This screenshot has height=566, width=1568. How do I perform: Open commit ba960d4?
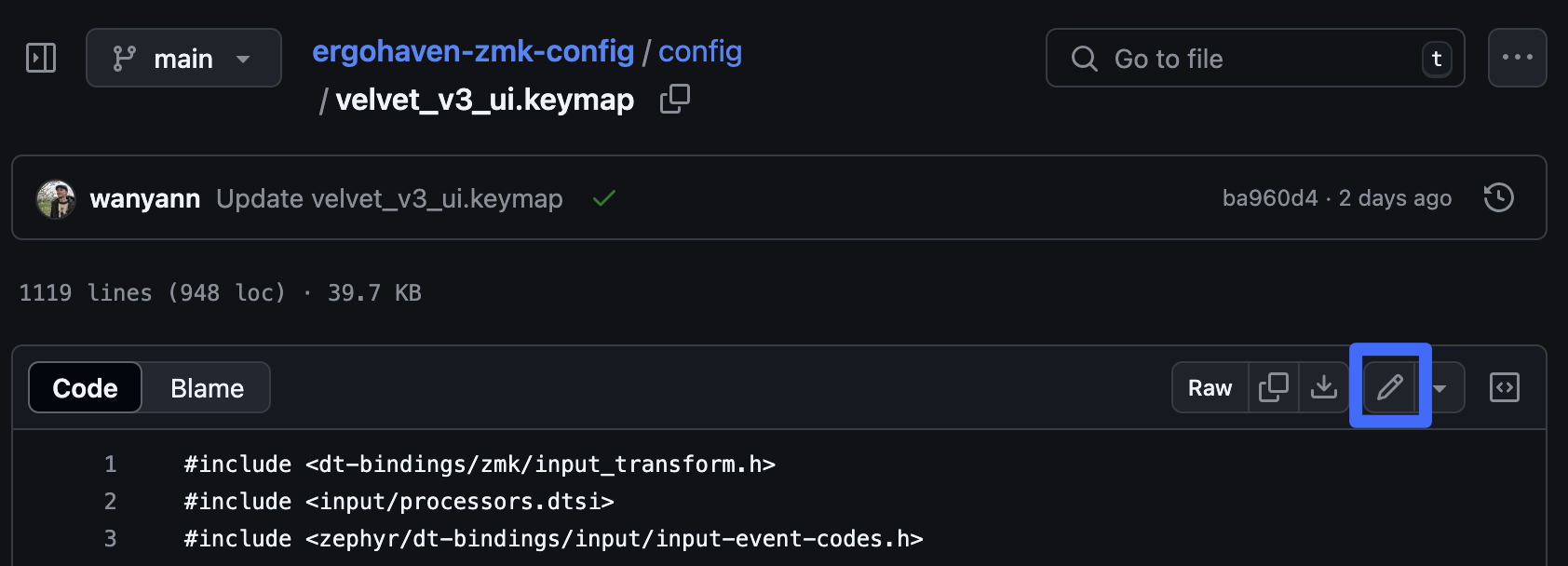point(1270,198)
